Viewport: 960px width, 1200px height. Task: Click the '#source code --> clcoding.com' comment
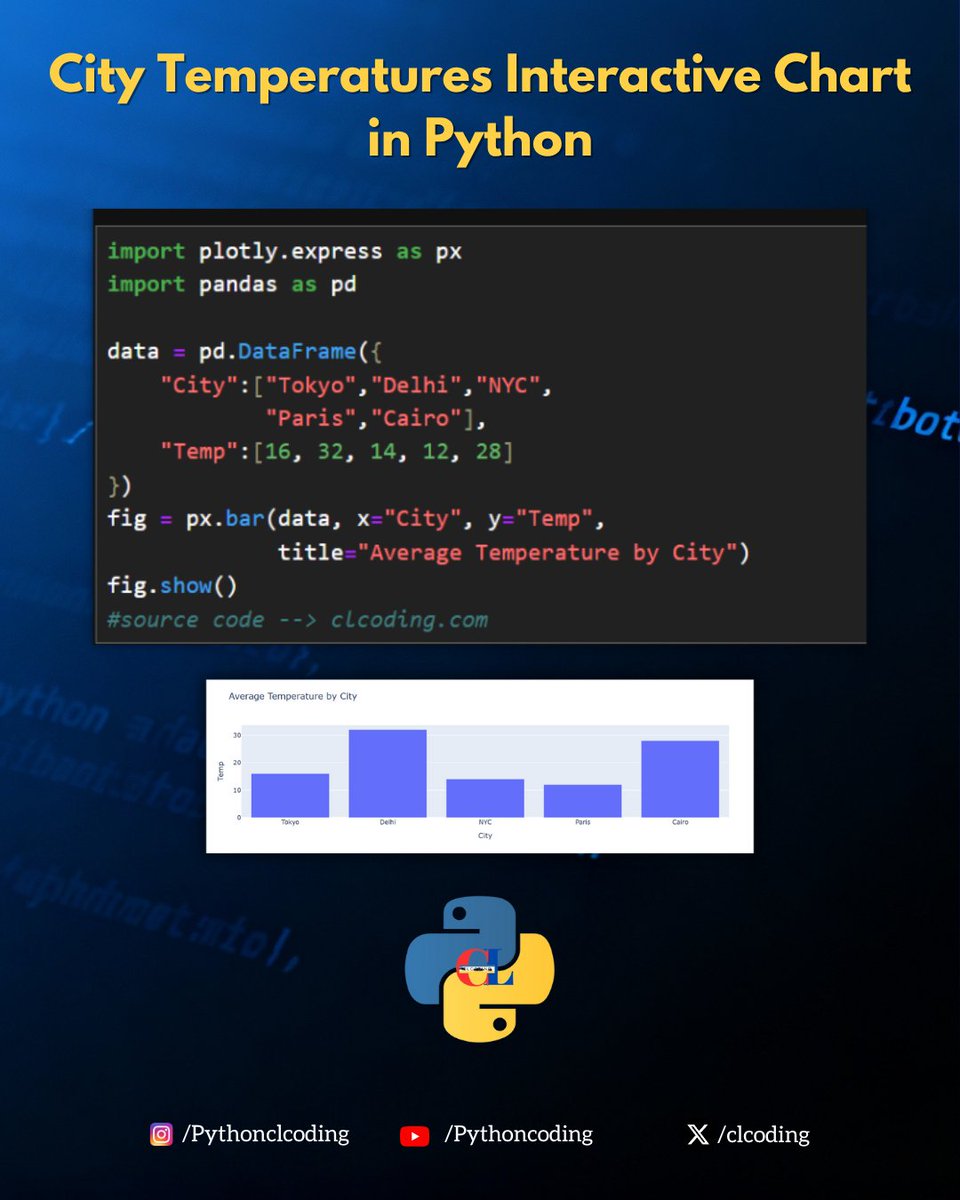(298, 620)
